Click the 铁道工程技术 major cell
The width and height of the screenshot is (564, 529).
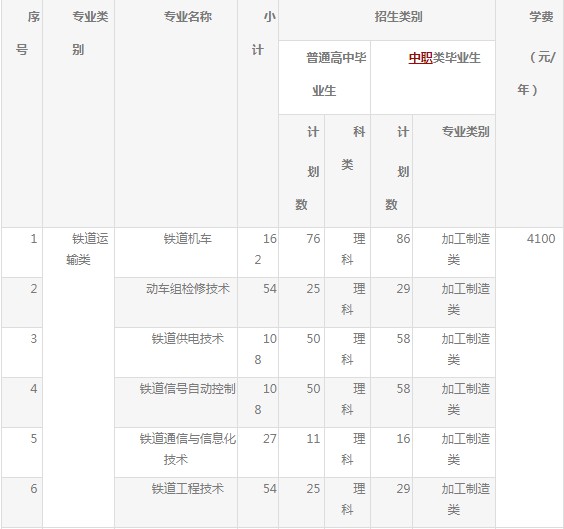[176, 502]
